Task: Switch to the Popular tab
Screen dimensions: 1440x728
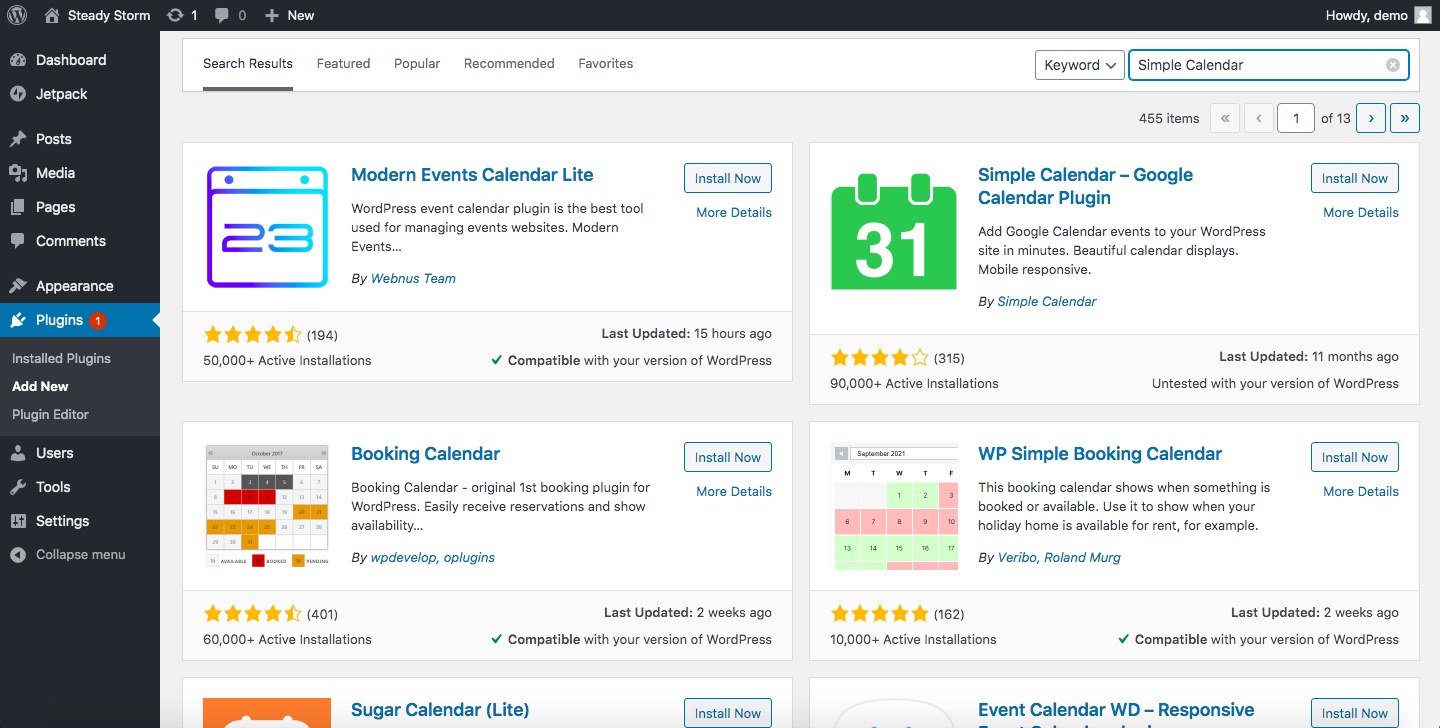Action: pos(417,64)
